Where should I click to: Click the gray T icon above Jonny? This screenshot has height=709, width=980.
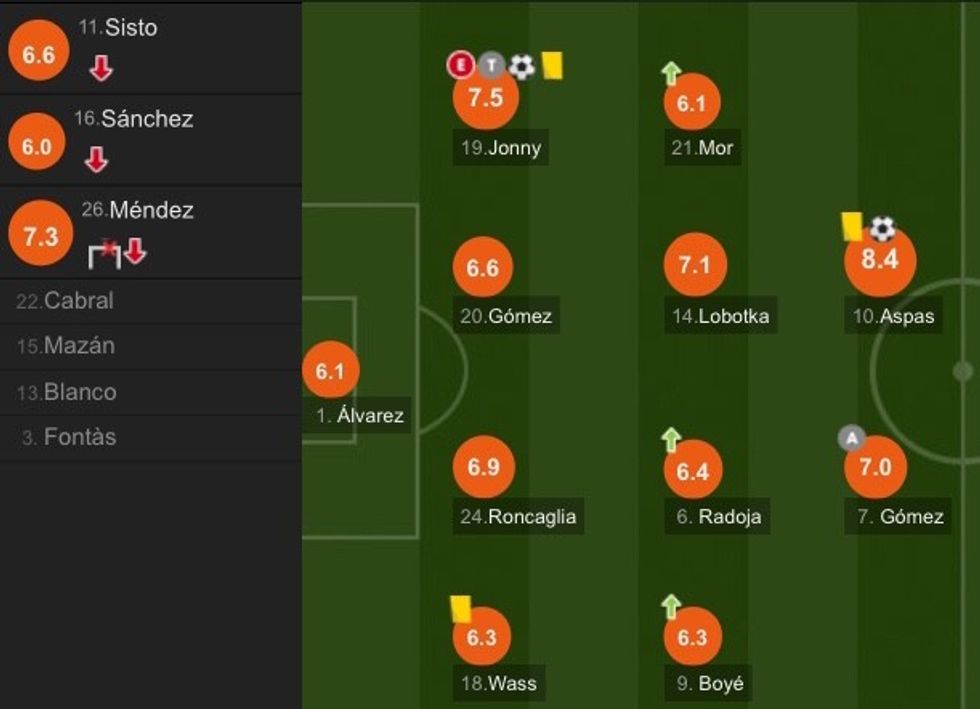[x=490, y=66]
